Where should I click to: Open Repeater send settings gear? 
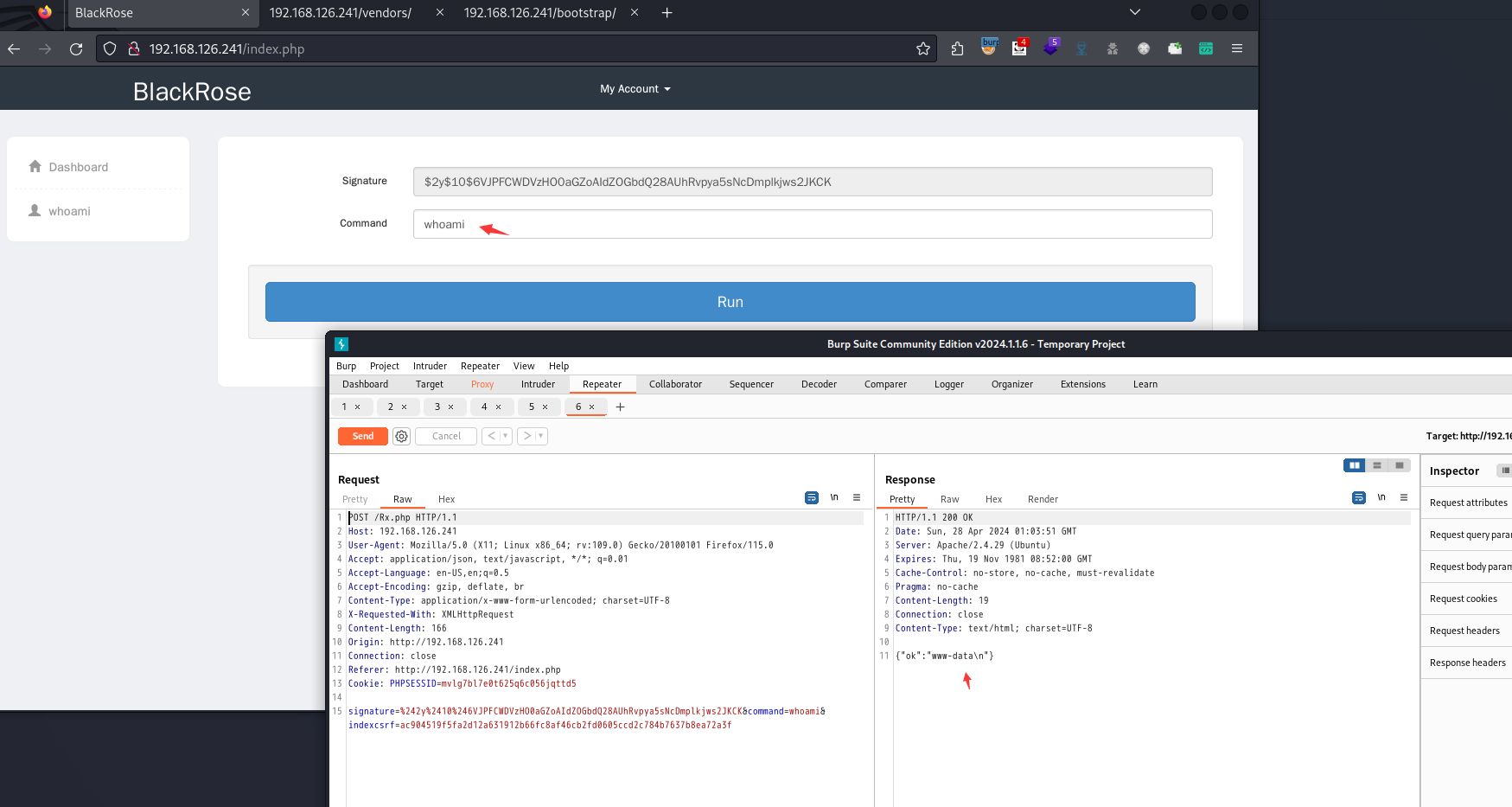(x=401, y=436)
